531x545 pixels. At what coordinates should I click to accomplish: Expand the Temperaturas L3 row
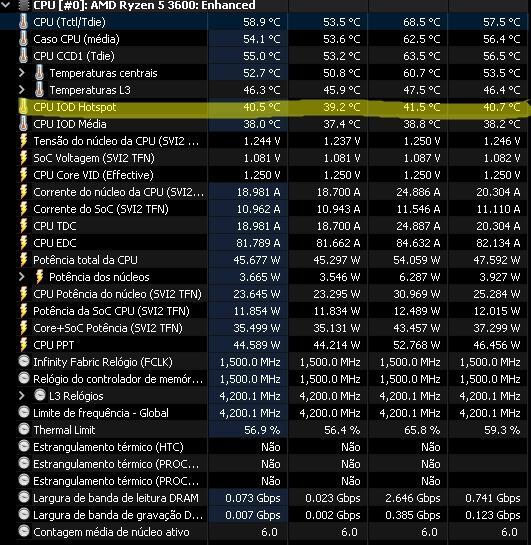(x=22, y=90)
